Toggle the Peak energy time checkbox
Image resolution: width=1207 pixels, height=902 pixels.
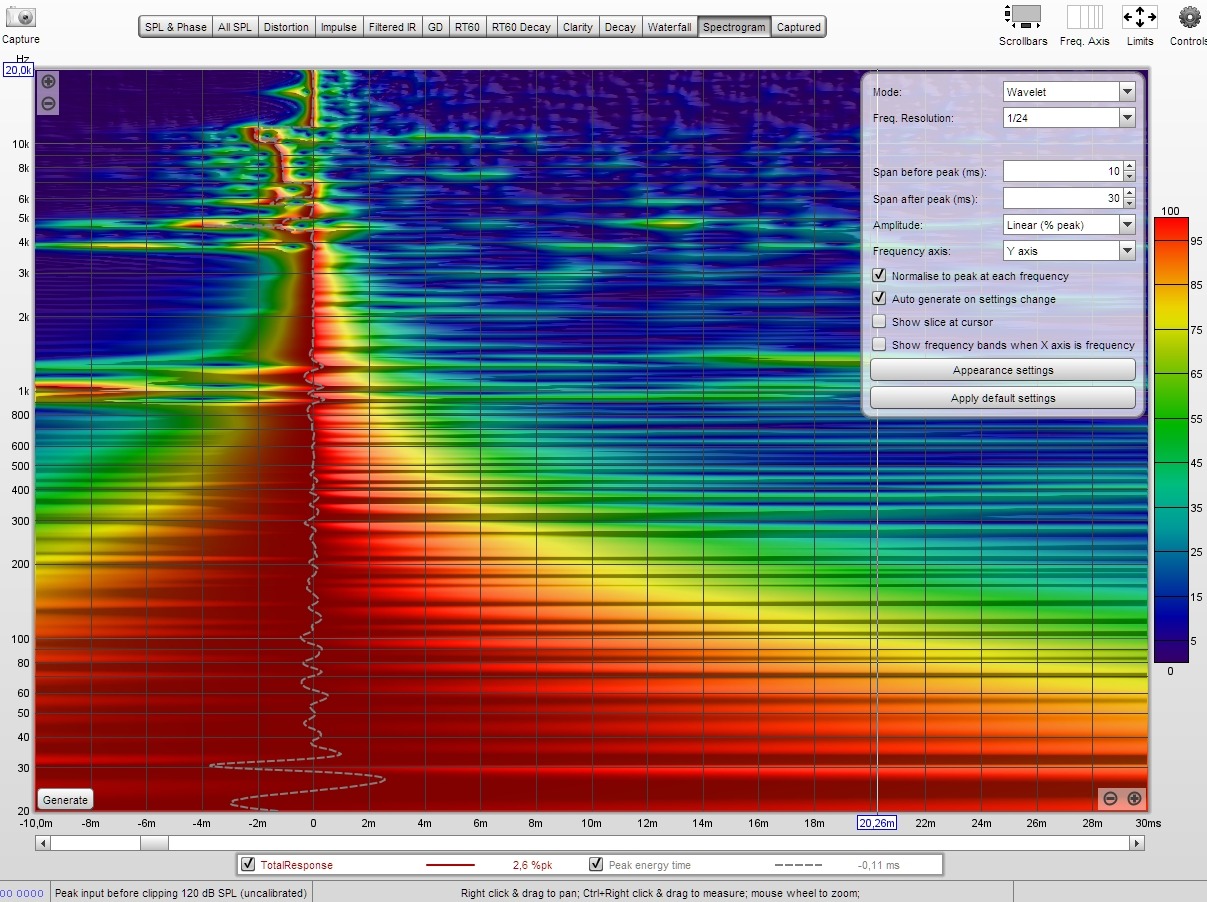coord(596,864)
